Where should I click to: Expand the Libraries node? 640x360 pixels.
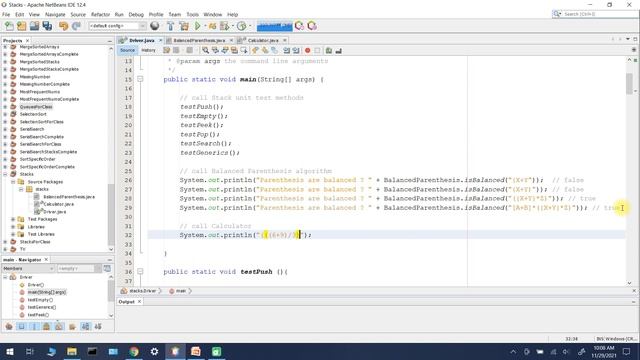pos(13,227)
